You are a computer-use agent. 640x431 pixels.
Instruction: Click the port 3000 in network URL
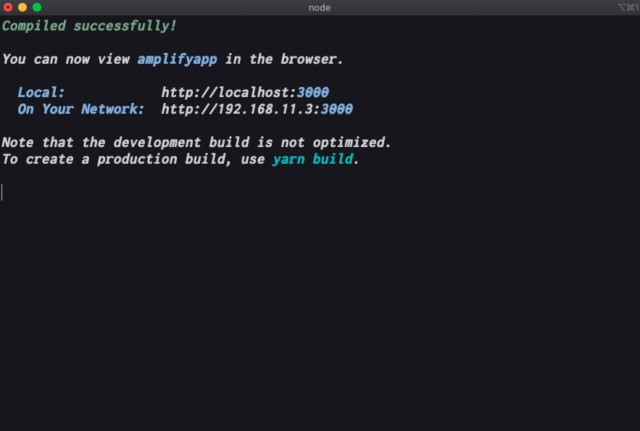pos(337,109)
